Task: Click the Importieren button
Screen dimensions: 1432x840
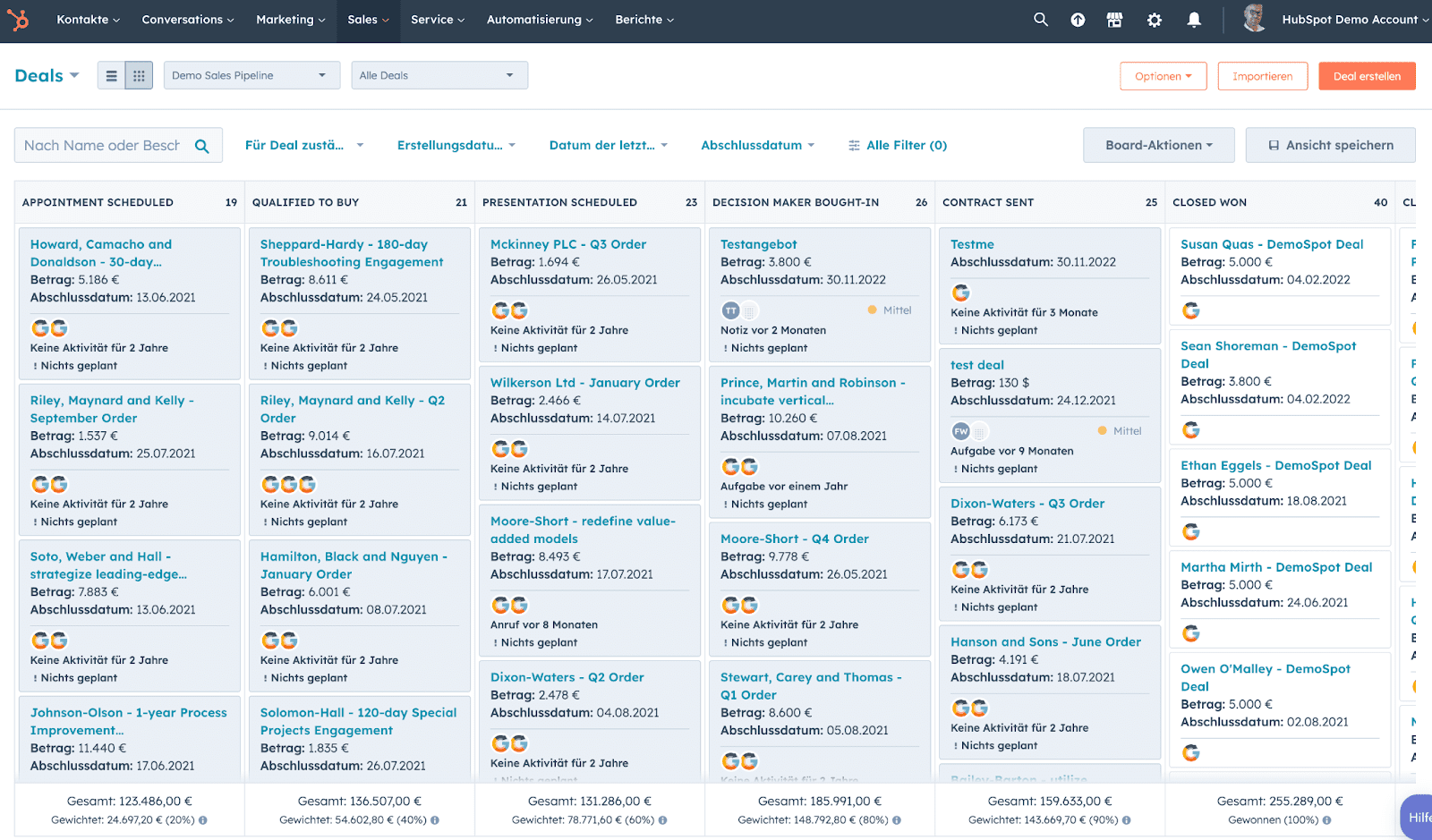Action: pyautogui.click(x=1263, y=76)
